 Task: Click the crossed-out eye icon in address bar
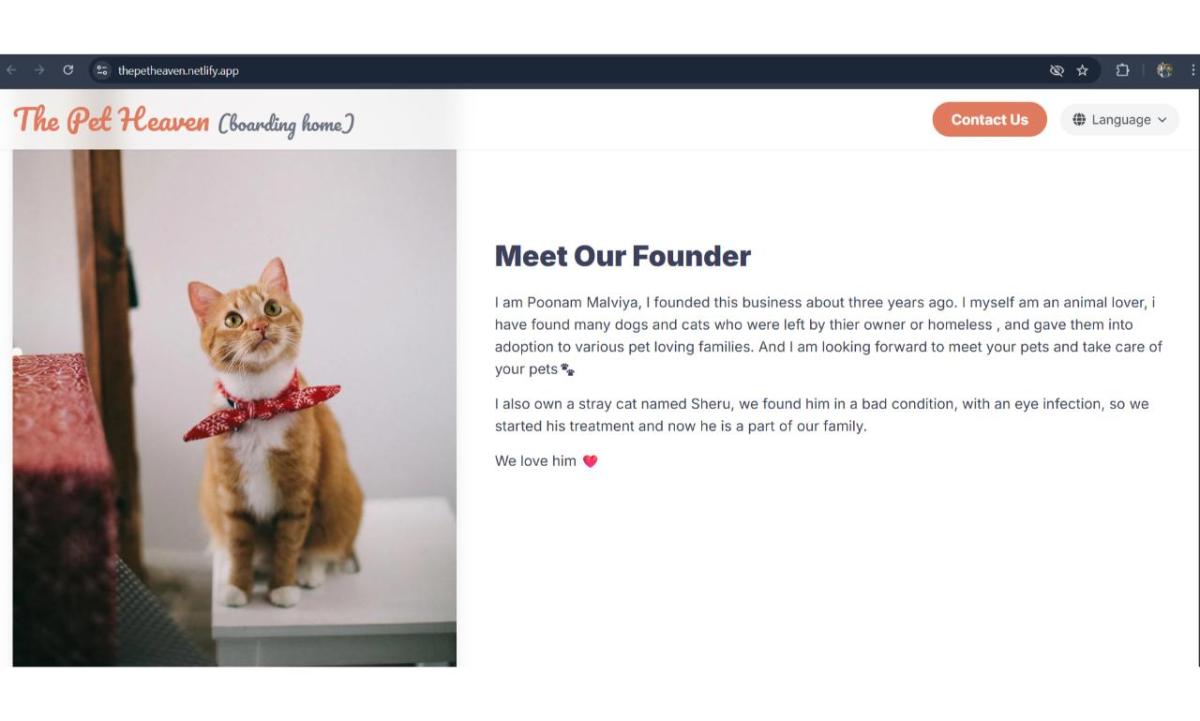[x=1056, y=70]
